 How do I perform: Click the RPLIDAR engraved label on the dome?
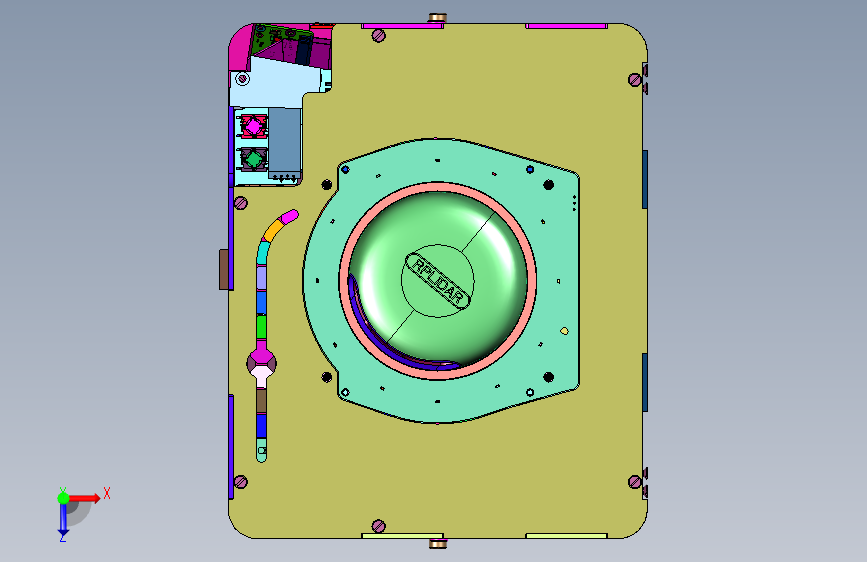coord(438,281)
